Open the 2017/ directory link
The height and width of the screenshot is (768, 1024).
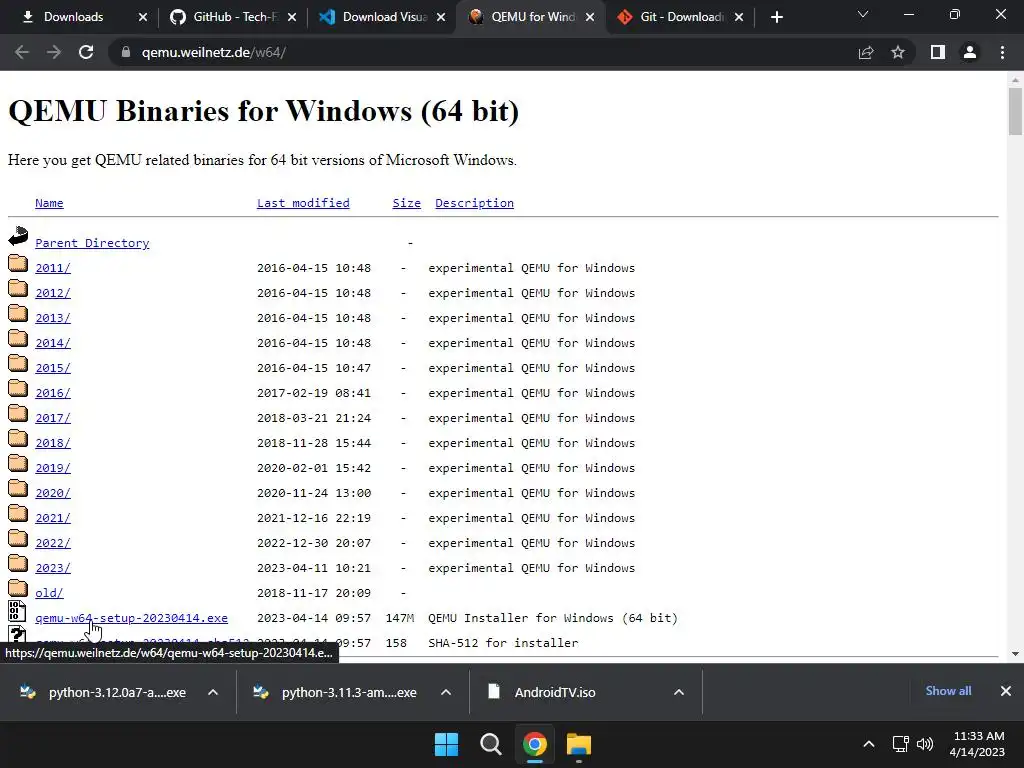click(53, 418)
